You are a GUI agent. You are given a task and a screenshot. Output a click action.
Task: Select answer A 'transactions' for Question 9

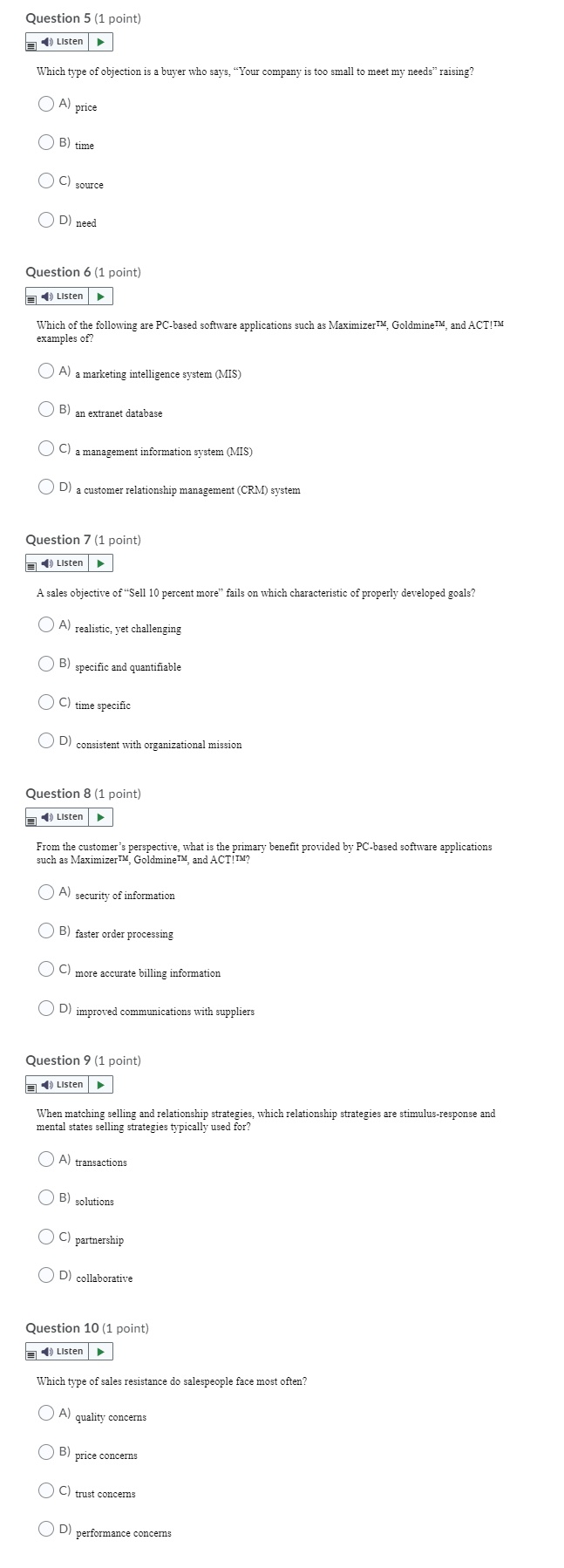(44, 1158)
